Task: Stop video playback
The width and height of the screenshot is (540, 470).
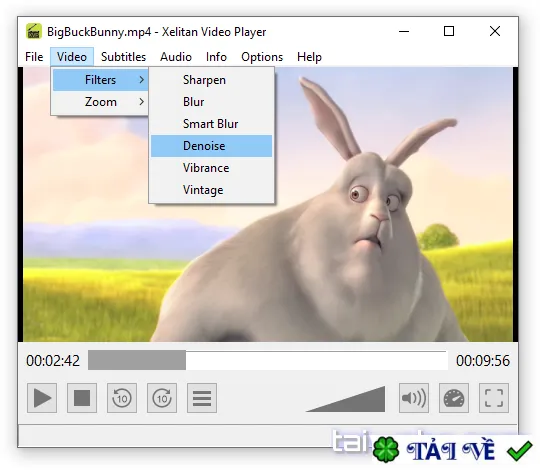Action: 82,398
